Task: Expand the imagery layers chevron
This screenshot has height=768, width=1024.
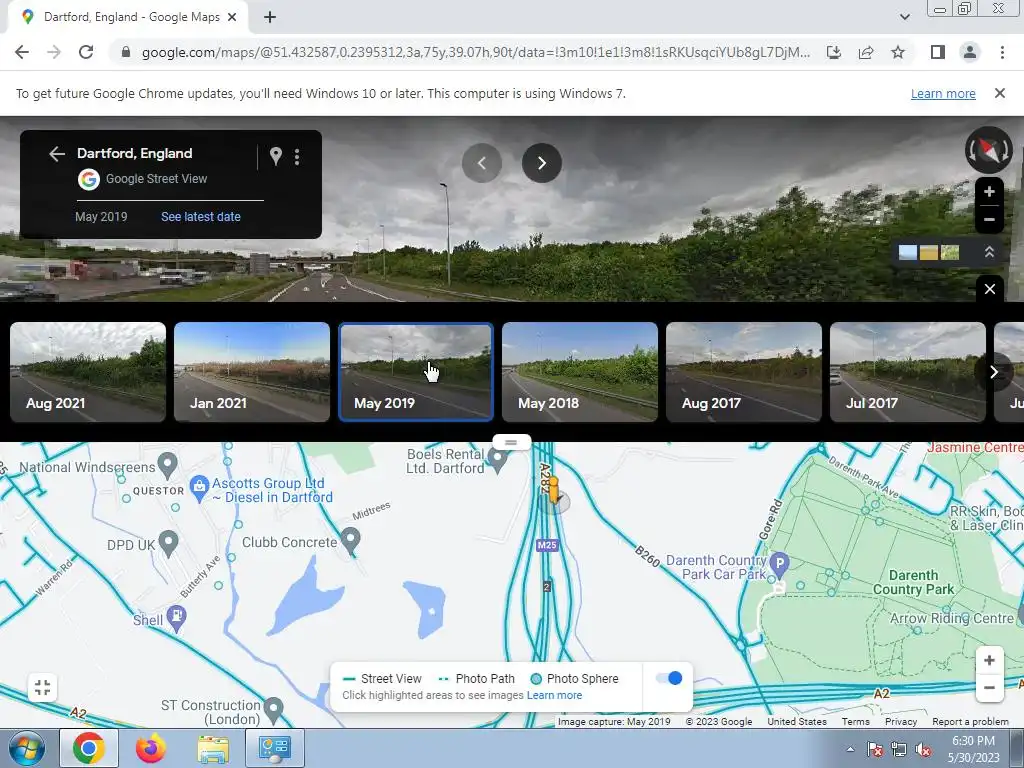Action: pyautogui.click(x=989, y=252)
